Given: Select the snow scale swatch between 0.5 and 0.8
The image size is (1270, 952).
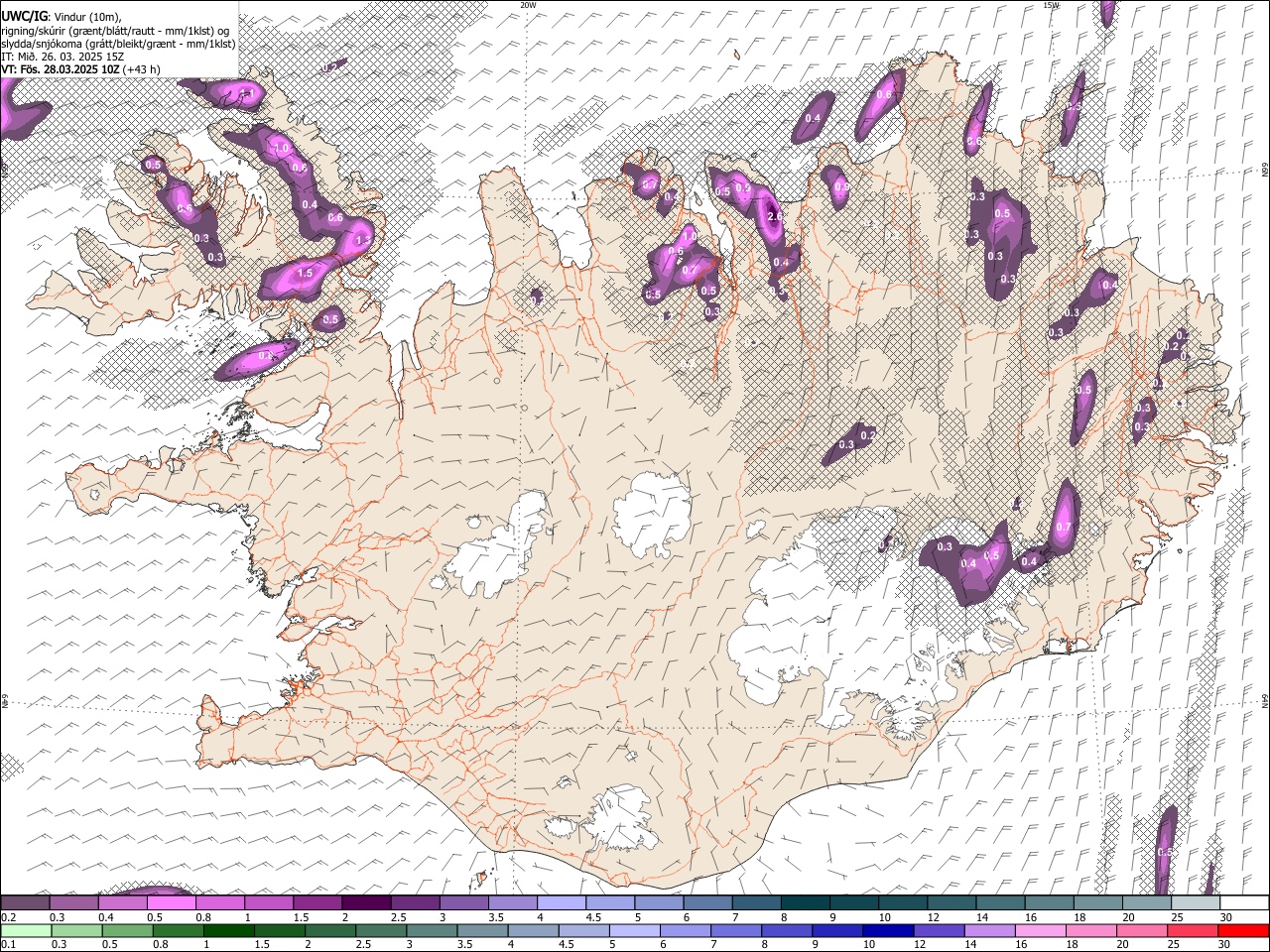Looking at the screenshot, I should (172, 903).
